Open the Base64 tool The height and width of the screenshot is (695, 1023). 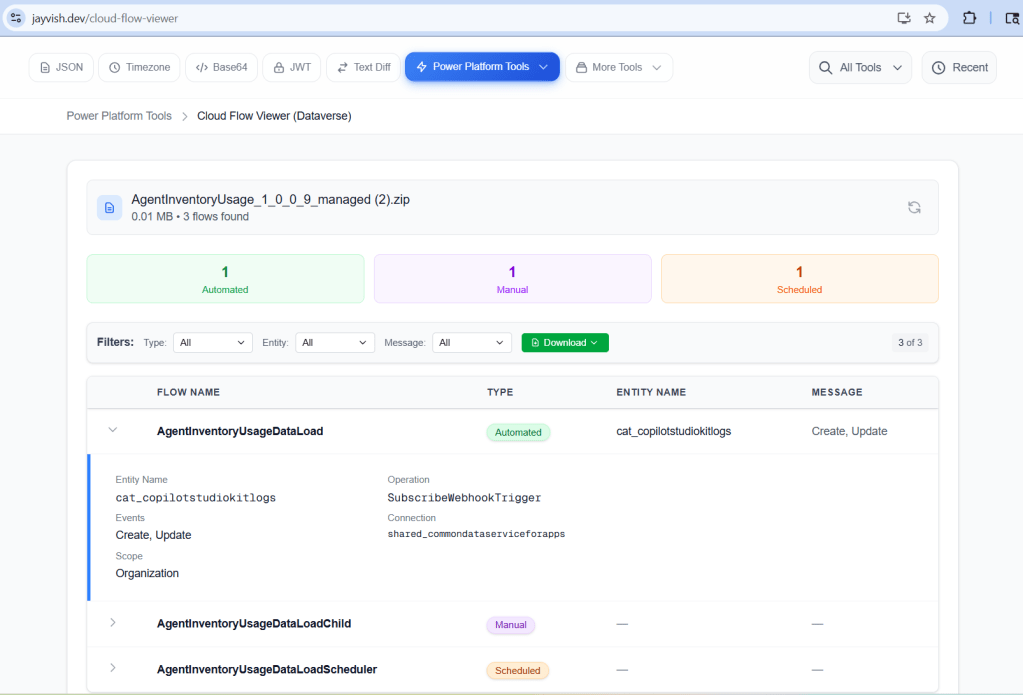(x=221, y=67)
